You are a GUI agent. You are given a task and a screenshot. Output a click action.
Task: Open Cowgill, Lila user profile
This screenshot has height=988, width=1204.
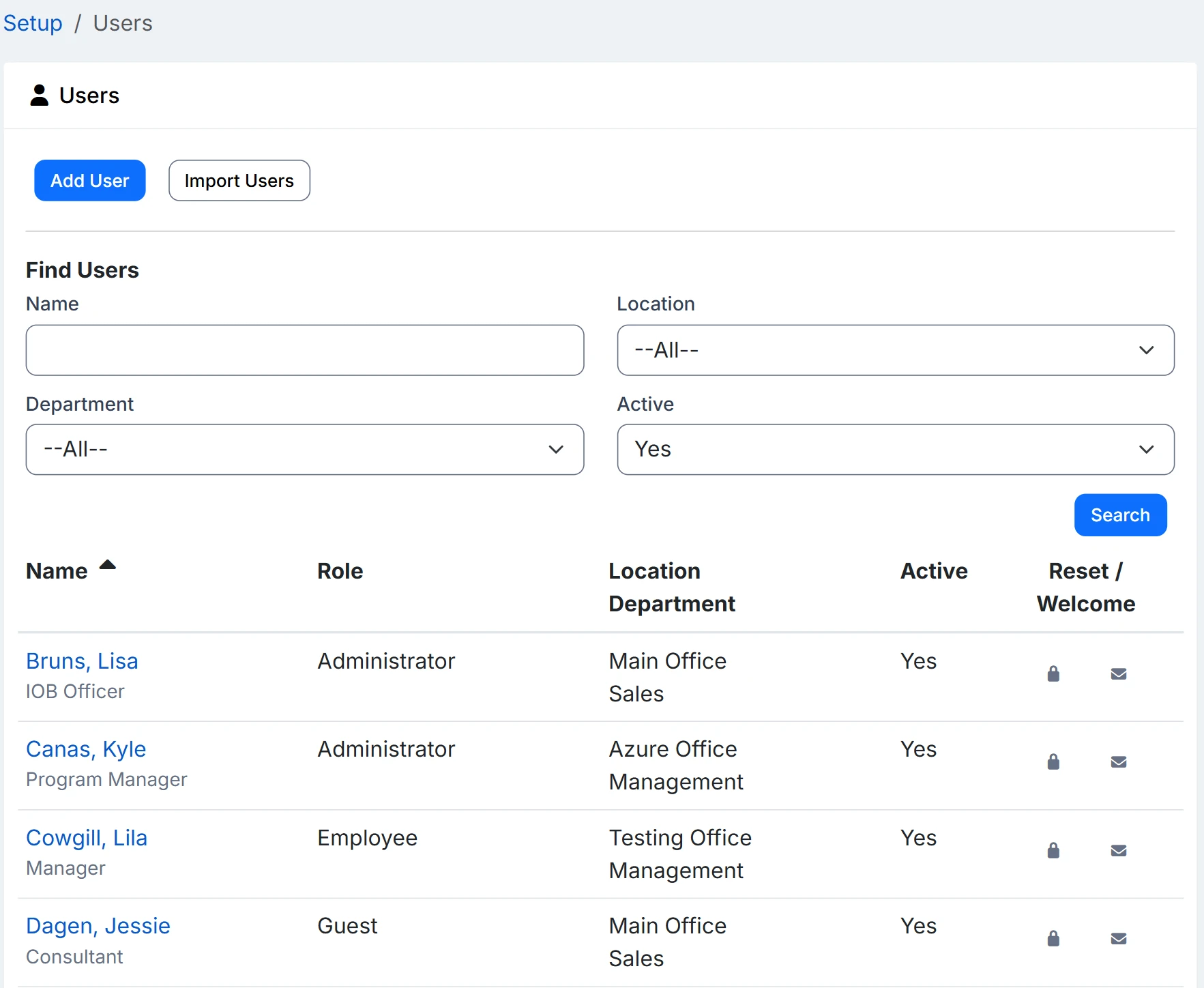pyautogui.click(x=87, y=838)
